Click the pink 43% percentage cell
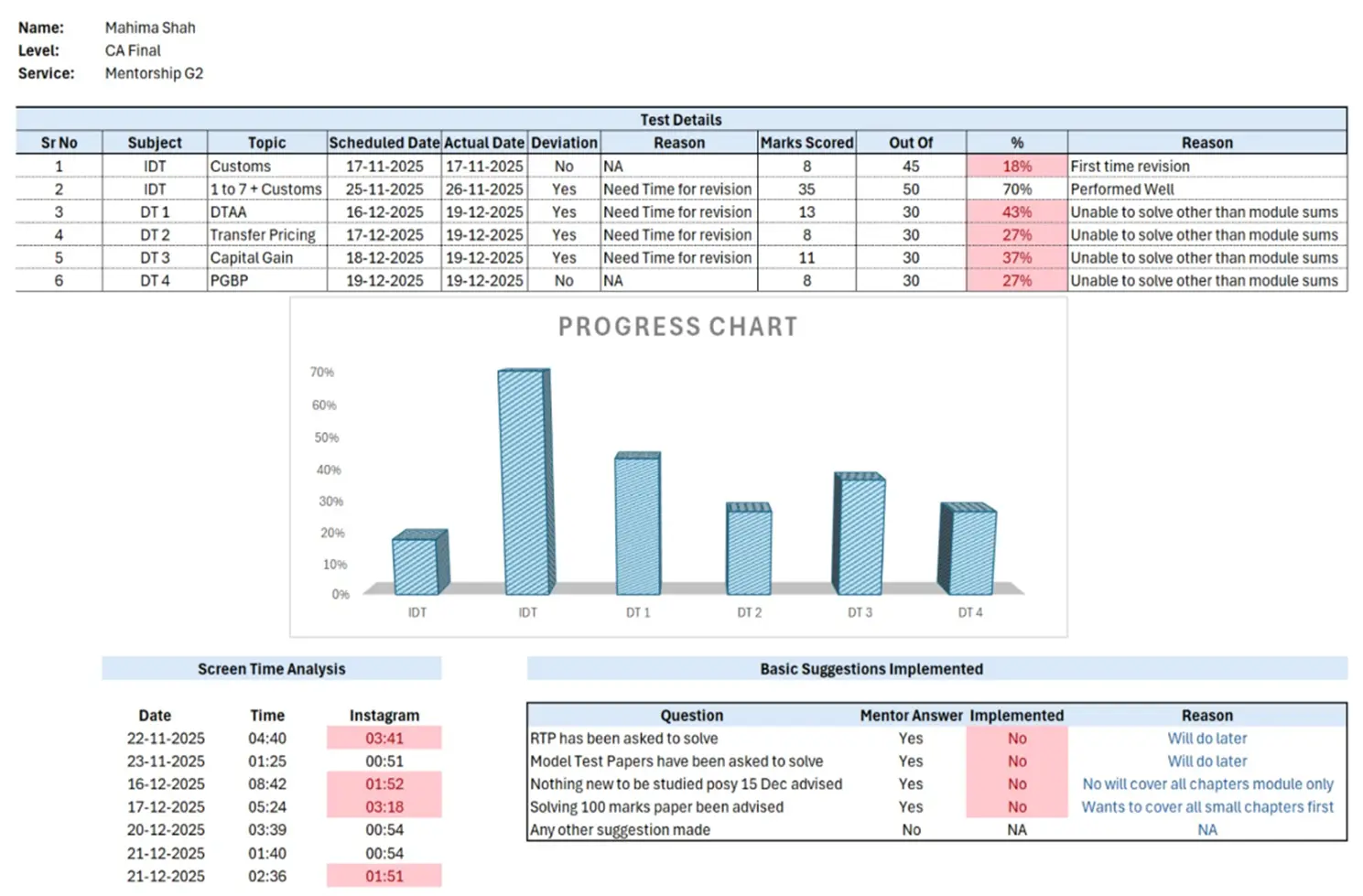Image resolution: width=1363 pixels, height=896 pixels. point(1016,212)
